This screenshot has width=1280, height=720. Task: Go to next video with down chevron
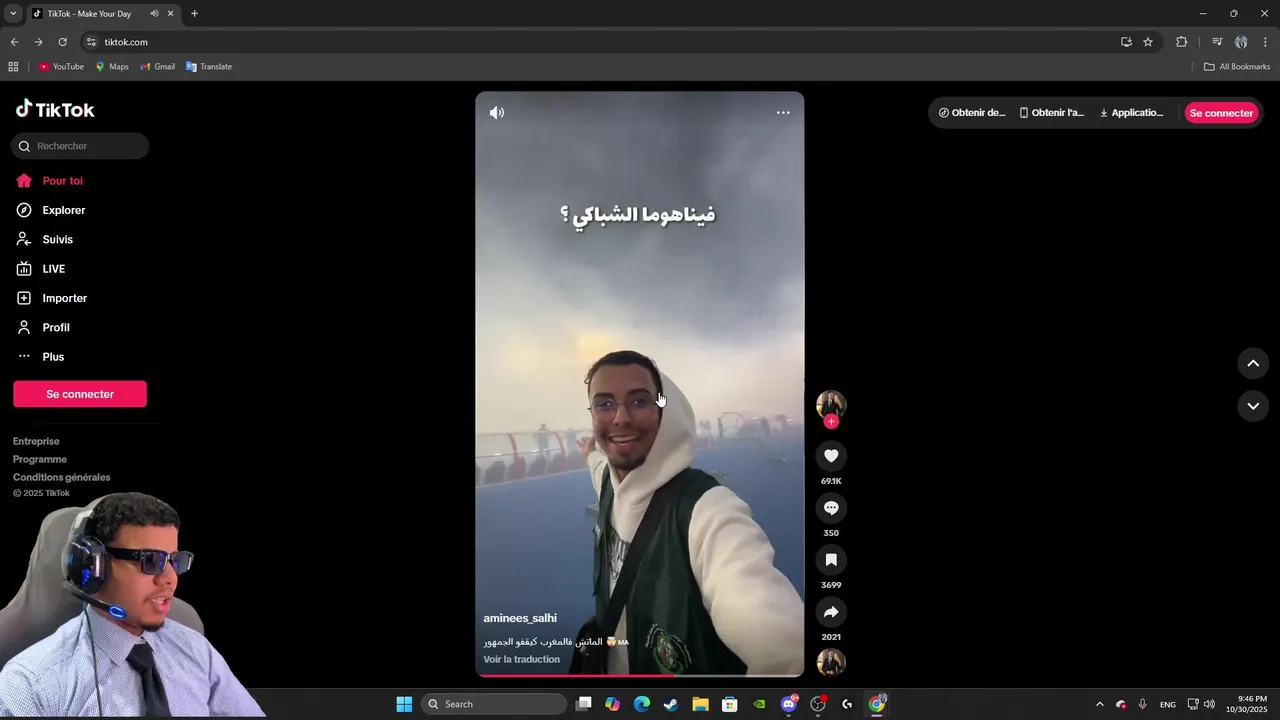point(1253,406)
